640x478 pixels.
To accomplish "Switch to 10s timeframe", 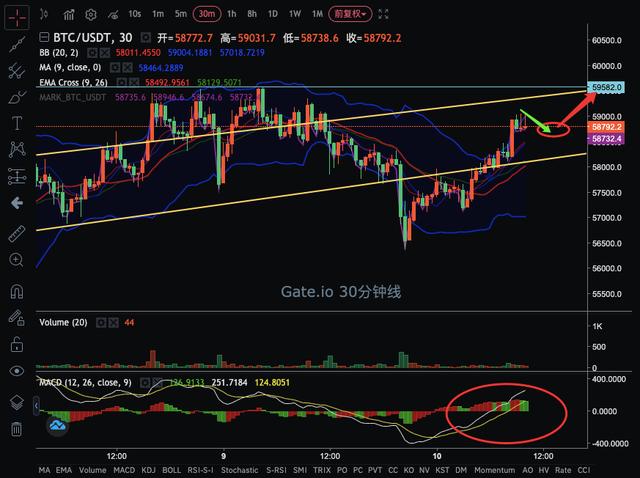I will pos(134,14).
